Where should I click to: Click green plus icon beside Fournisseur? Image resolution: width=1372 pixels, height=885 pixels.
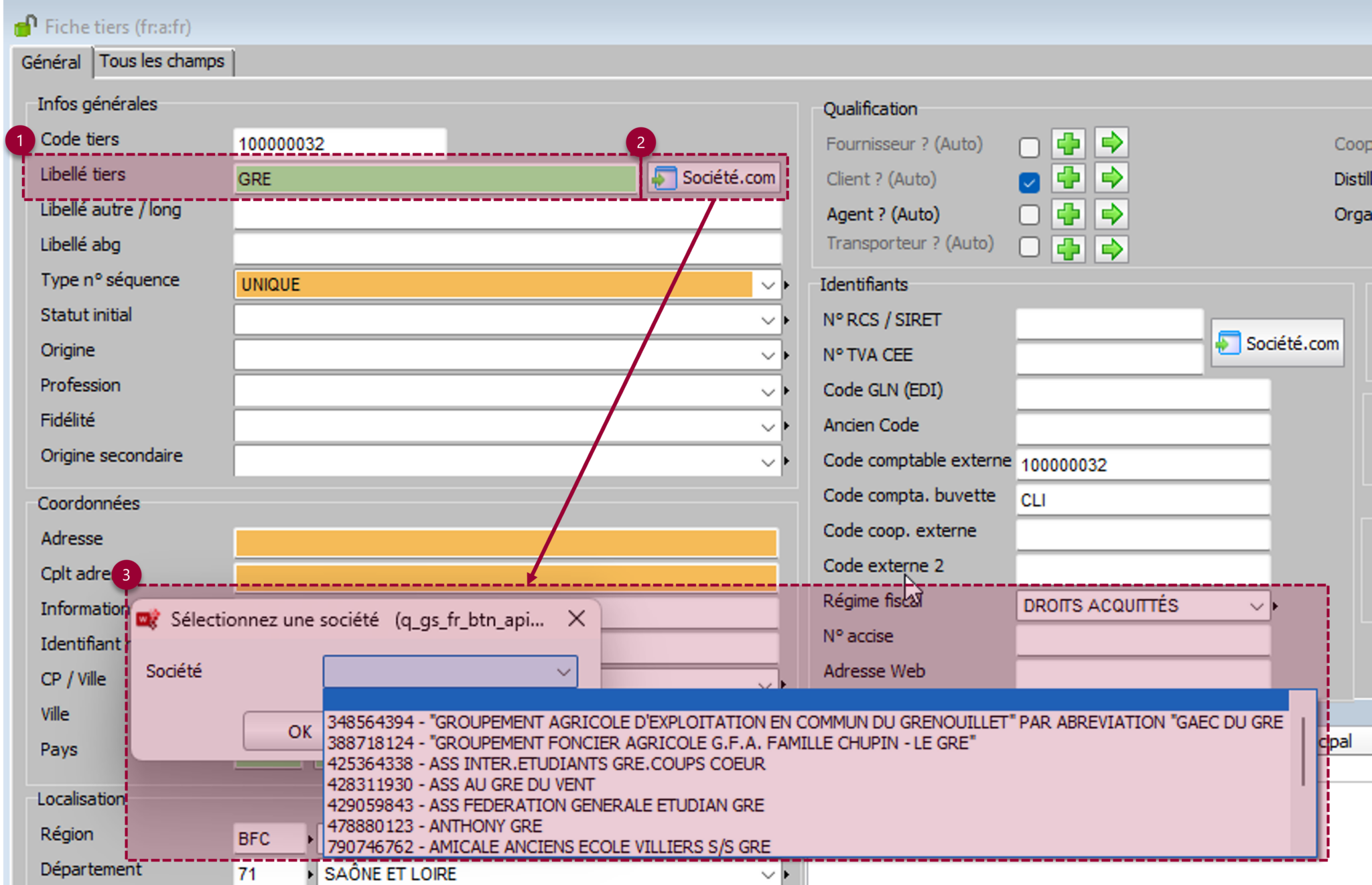click(1068, 143)
